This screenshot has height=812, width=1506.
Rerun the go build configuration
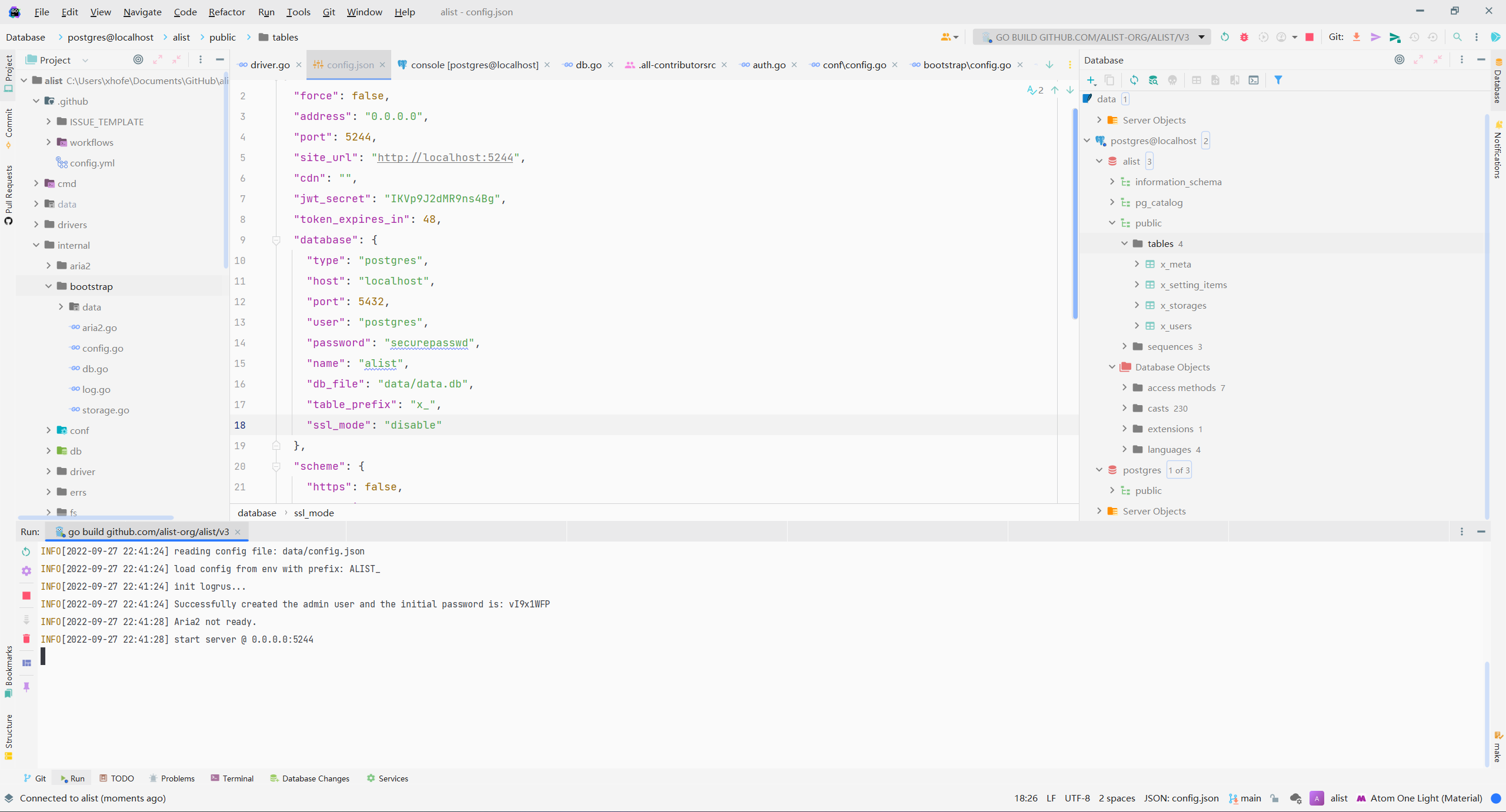(x=1225, y=37)
